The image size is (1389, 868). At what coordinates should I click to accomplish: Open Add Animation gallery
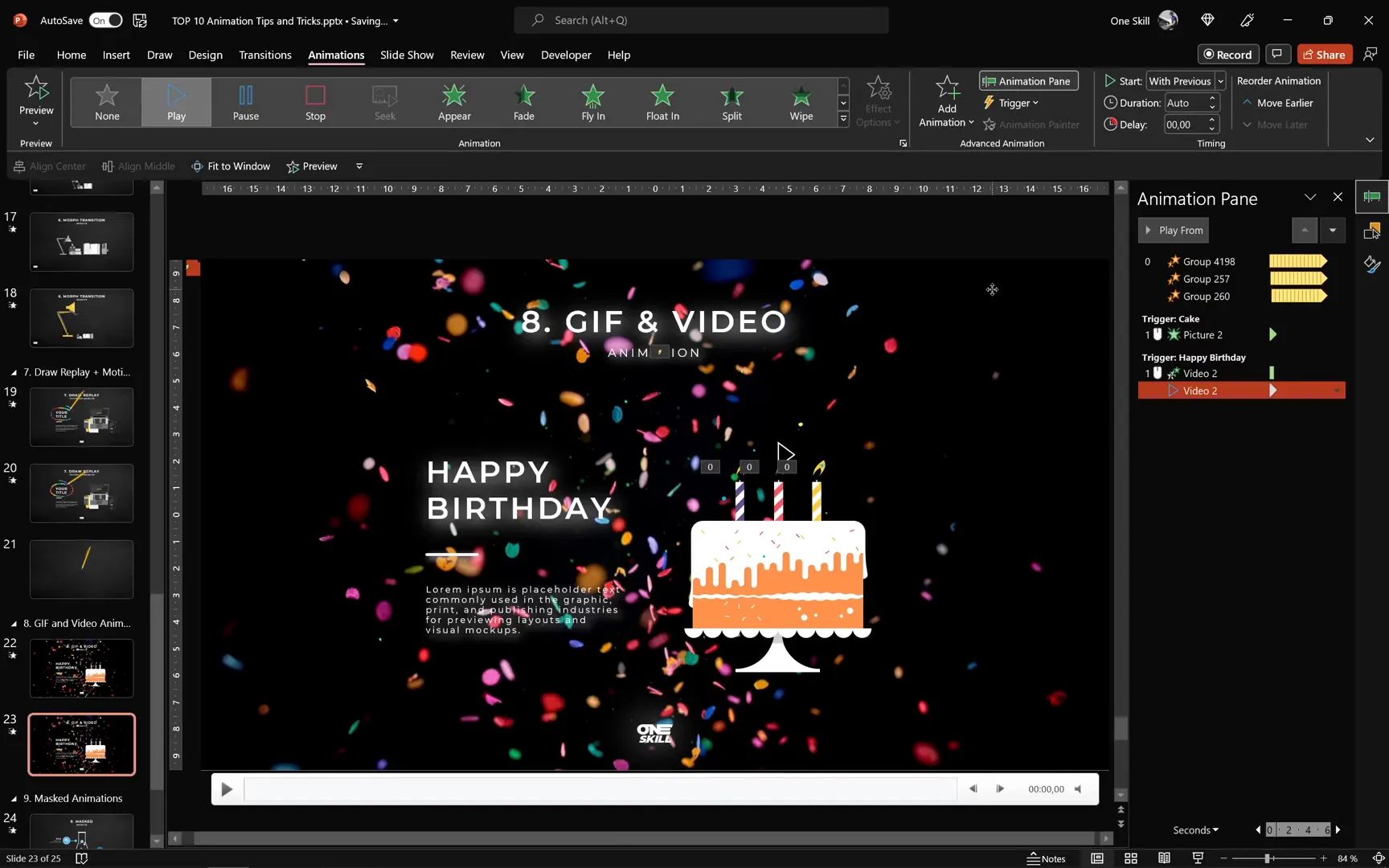947,101
